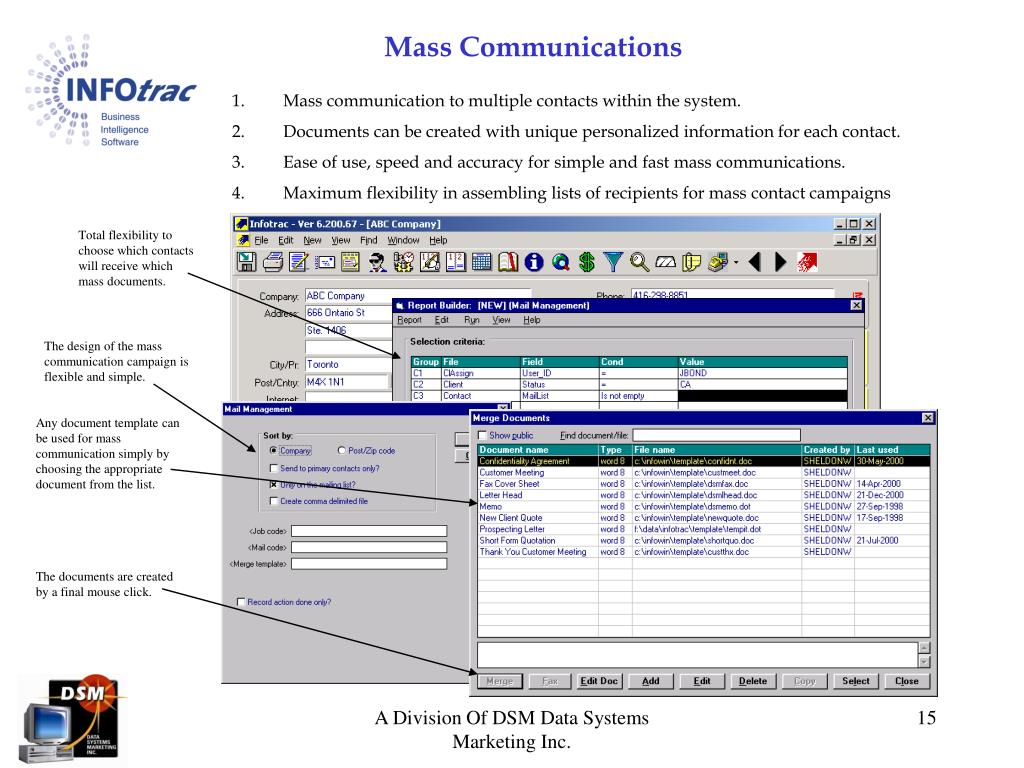Click the numbered page toolbar icon
Screen dimensions: 1024x768
coord(456,262)
